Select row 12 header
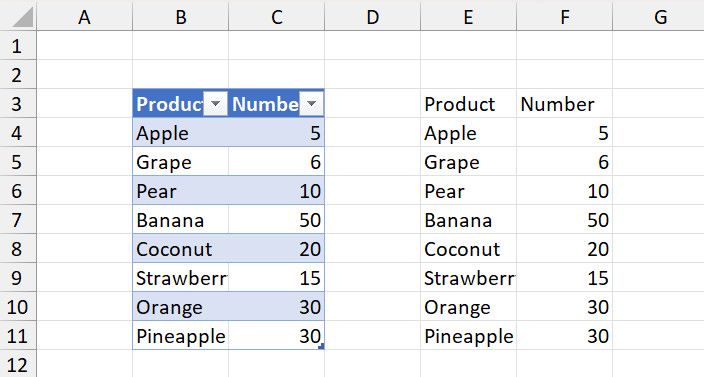This screenshot has height=377, width=704. 18,364
